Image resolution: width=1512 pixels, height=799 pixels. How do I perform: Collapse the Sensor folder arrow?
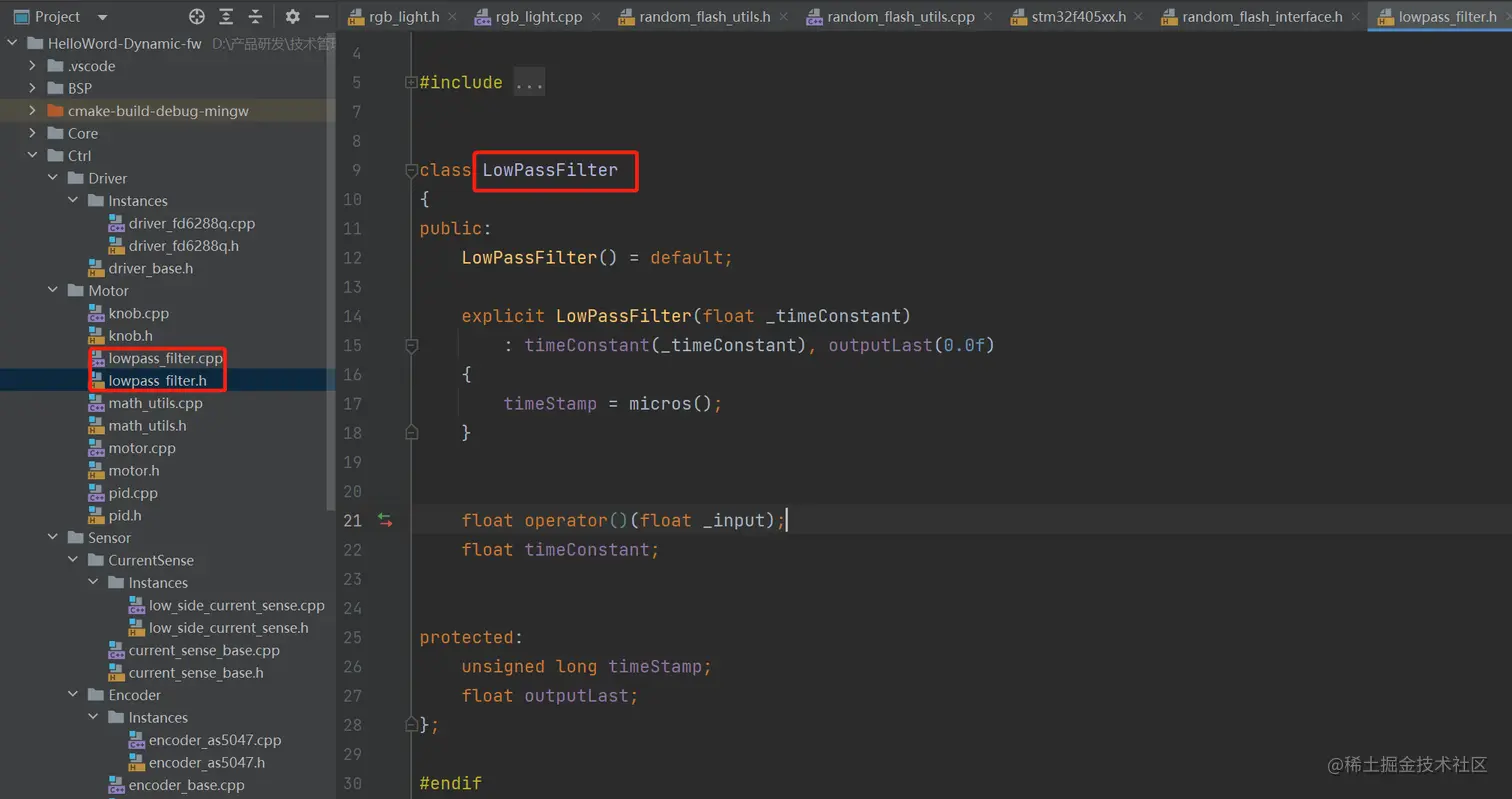point(53,538)
